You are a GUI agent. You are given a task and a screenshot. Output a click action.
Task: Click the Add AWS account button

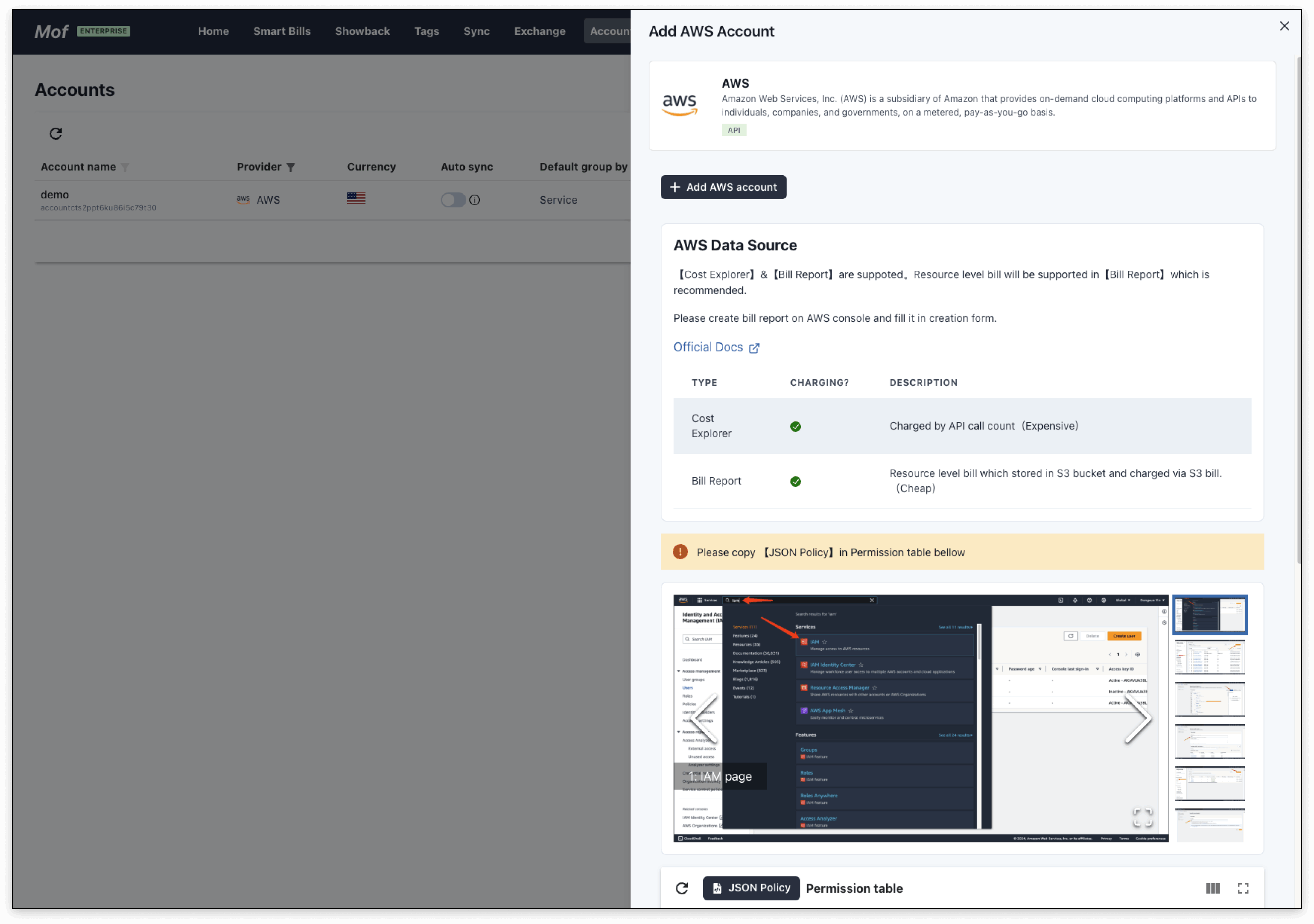(723, 187)
